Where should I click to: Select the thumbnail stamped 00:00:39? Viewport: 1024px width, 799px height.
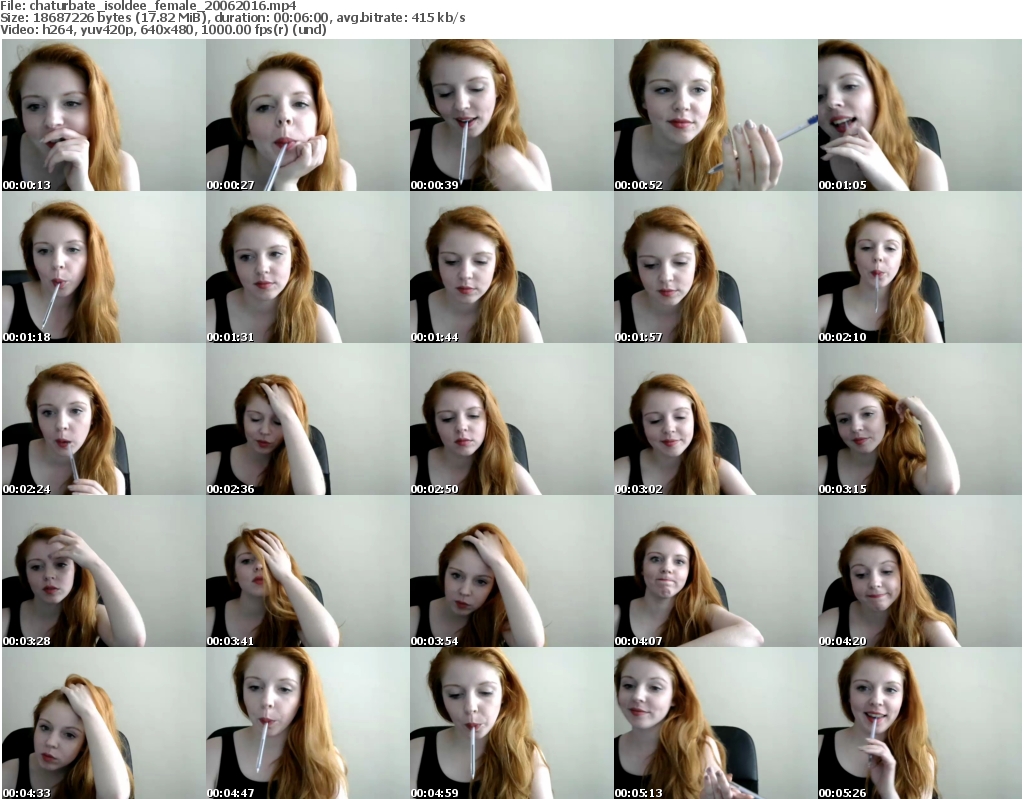[x=511, y=115]
